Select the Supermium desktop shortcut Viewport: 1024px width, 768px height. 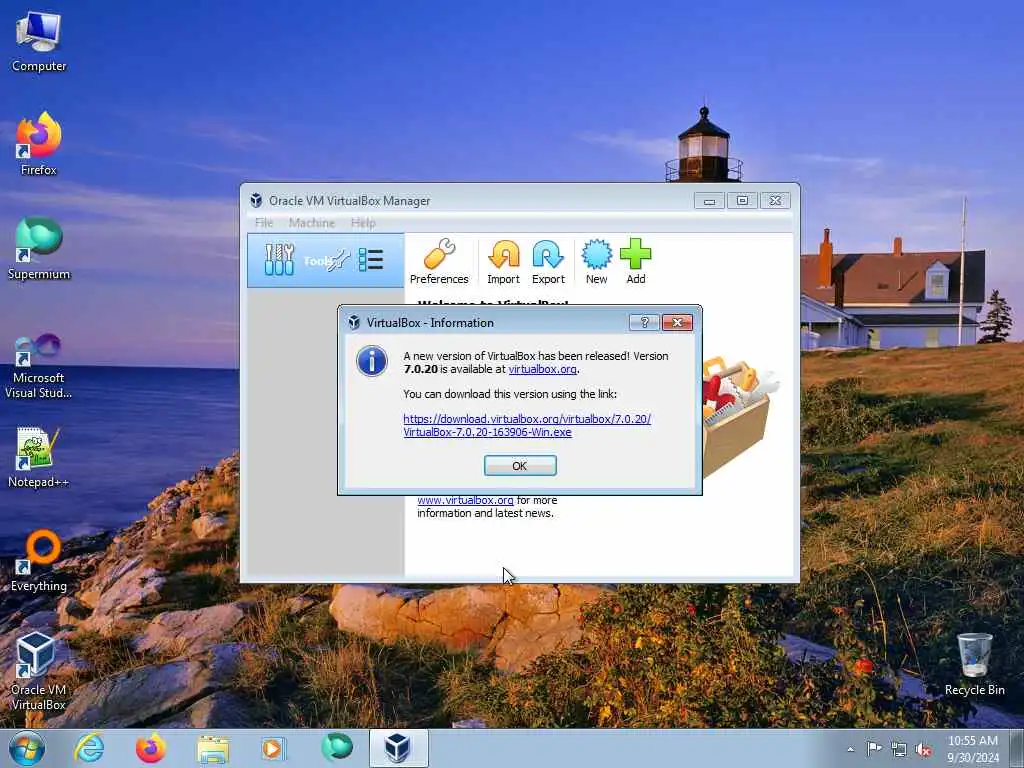pos(39,249)
